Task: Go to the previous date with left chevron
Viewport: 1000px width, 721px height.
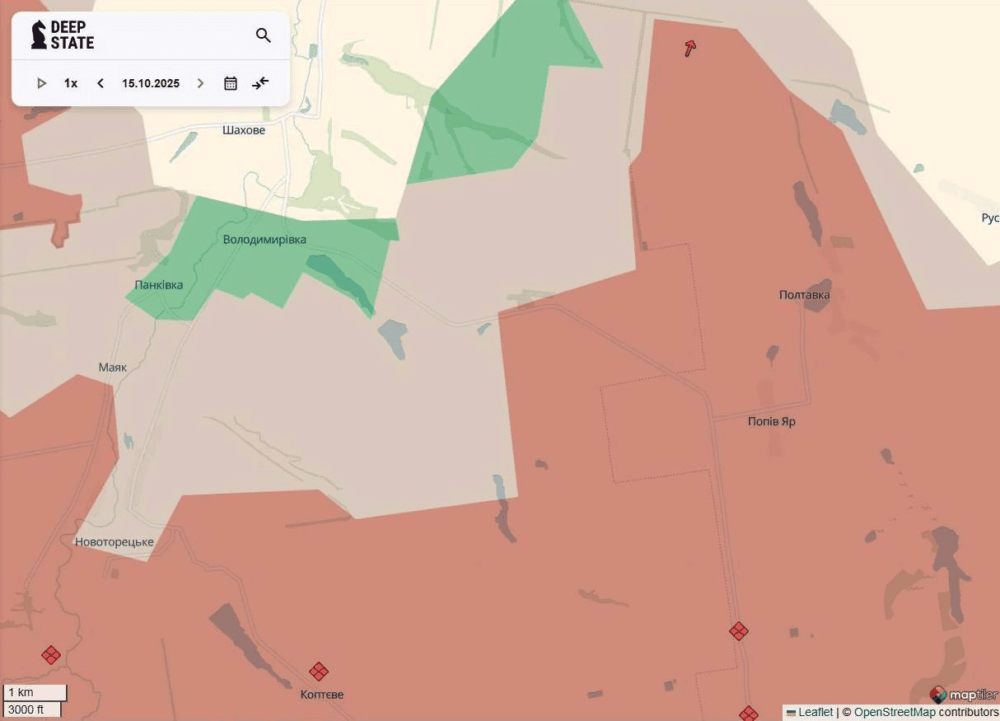Action: click(100, 83)
